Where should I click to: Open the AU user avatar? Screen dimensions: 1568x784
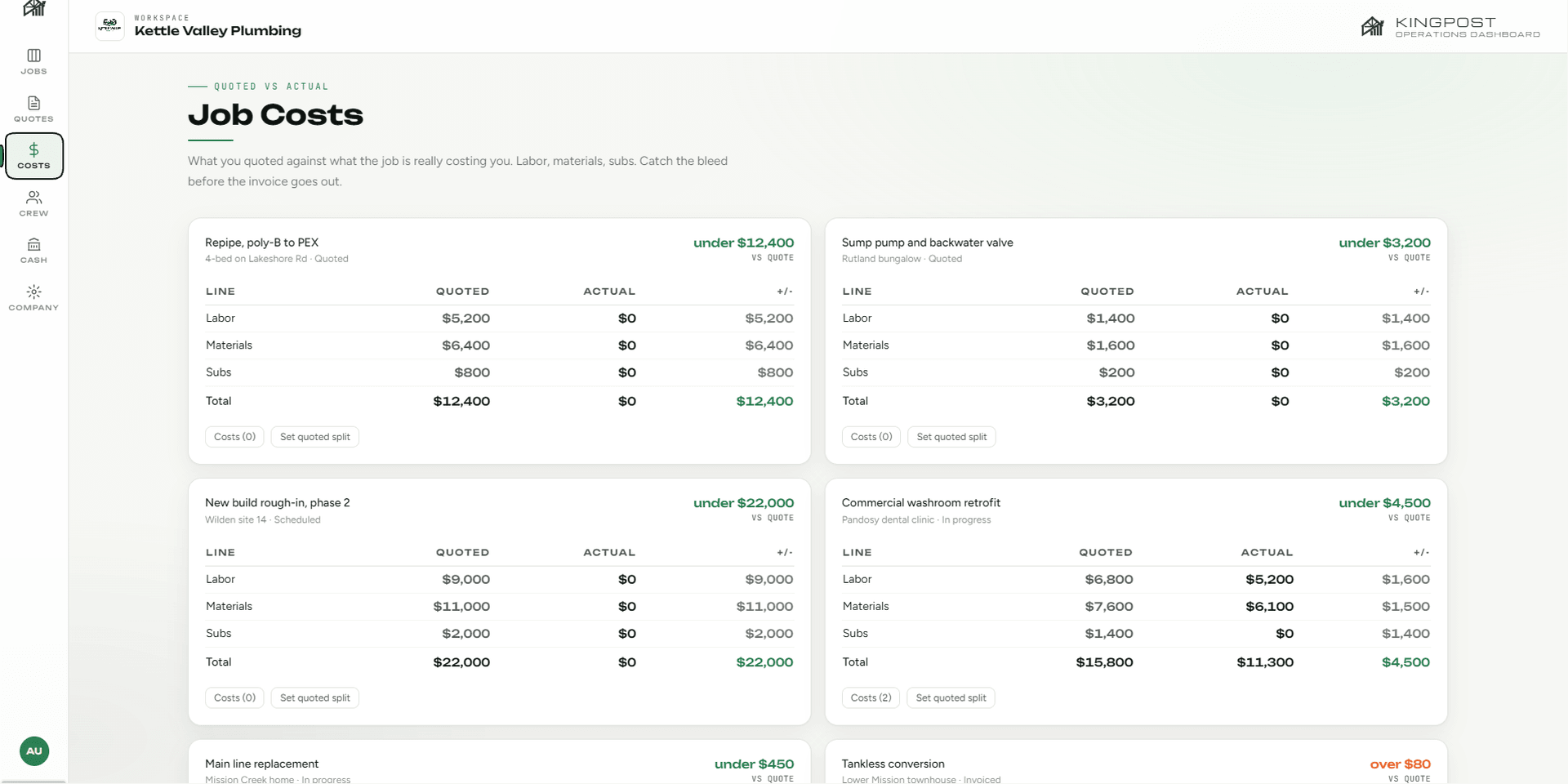pos(34,751)
